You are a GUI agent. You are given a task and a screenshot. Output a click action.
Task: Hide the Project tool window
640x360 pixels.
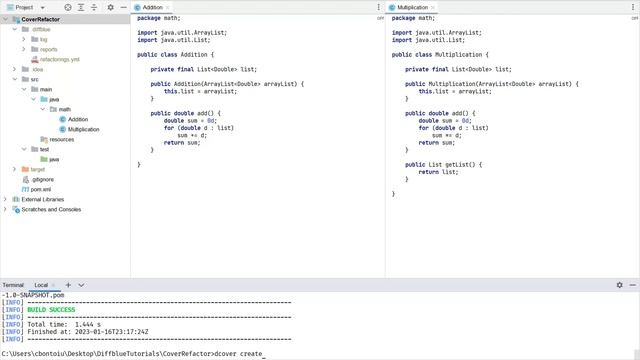[124, 7]
